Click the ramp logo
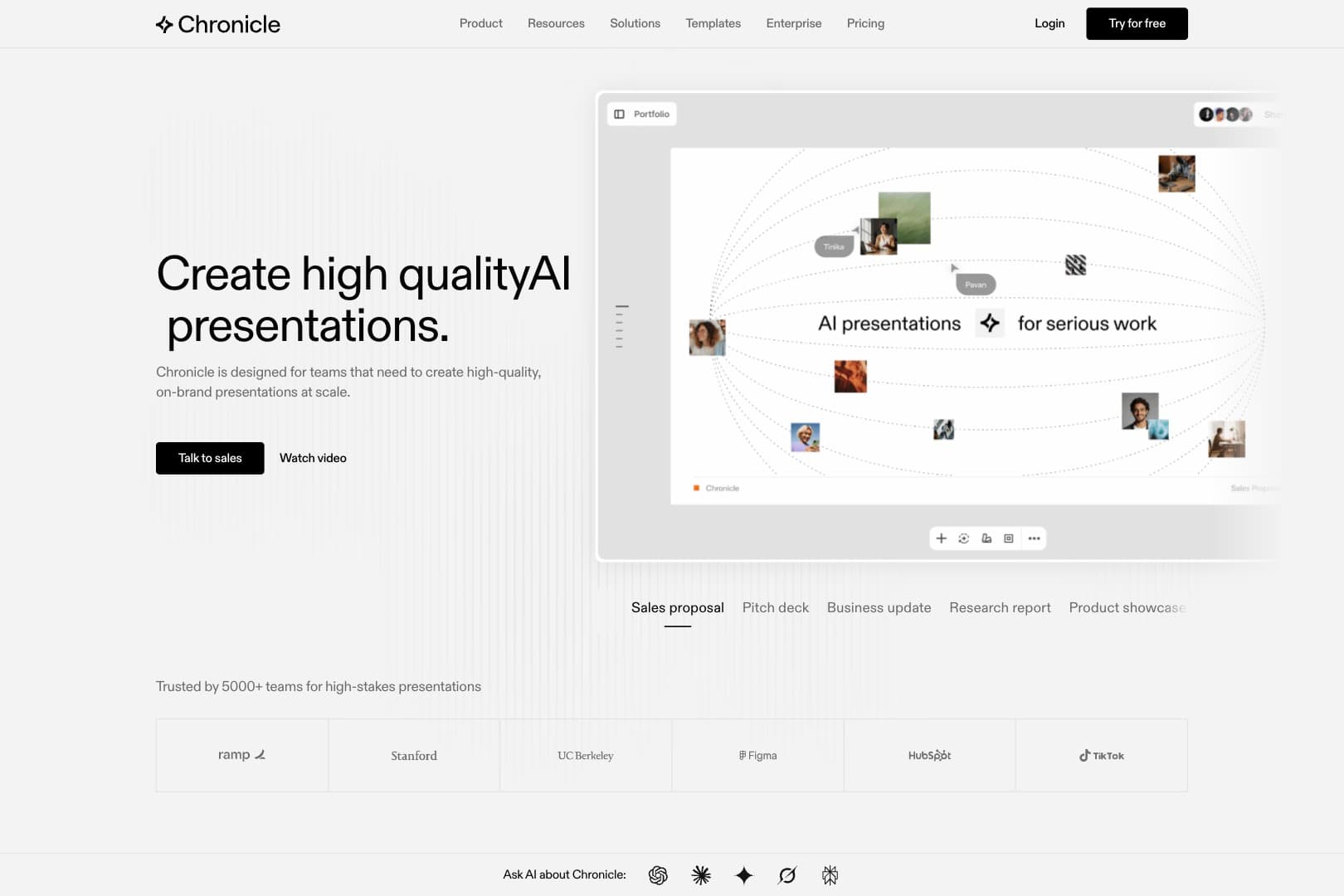The width and height of the screenshot is (1344, 896). click(x=241, y=755)
